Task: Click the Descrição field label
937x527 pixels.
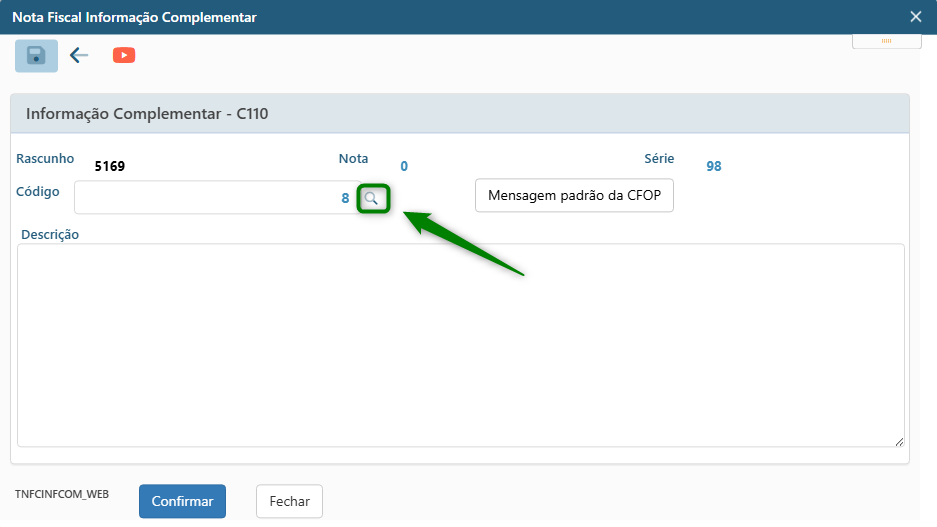Action: (50, 235)
